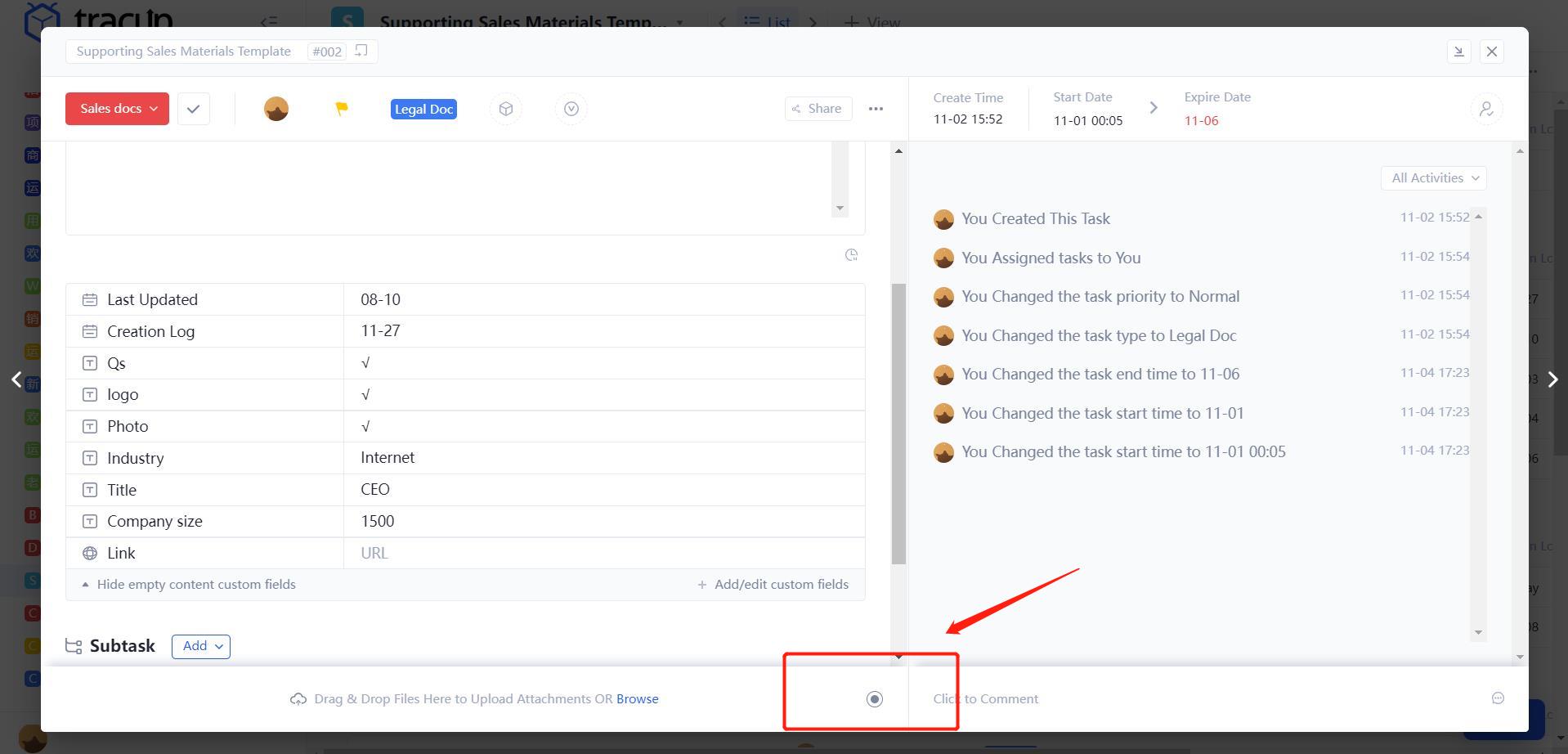This screenshot has height=754, width=1568.
Task: Click the calendar icon in the Last Updated row
Action: coord(90,300)
